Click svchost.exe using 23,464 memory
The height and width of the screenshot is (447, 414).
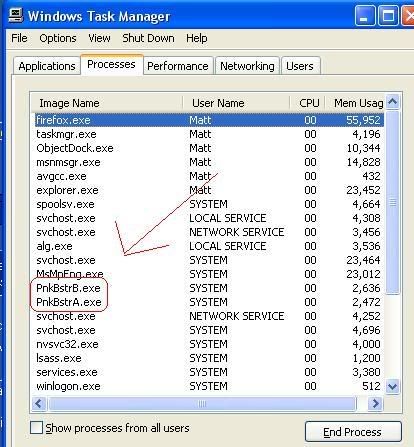pyautogui.click(x=209, y=260)
